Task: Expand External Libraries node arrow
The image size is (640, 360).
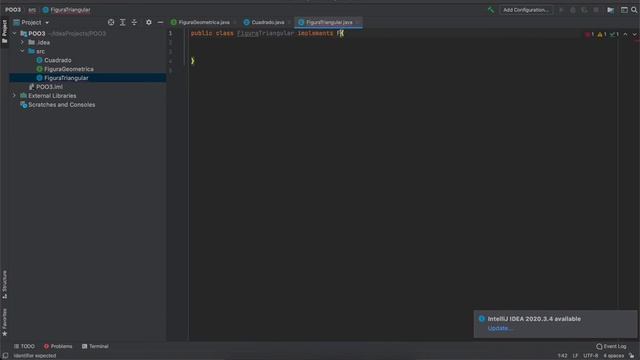Action: pos(15,96)
